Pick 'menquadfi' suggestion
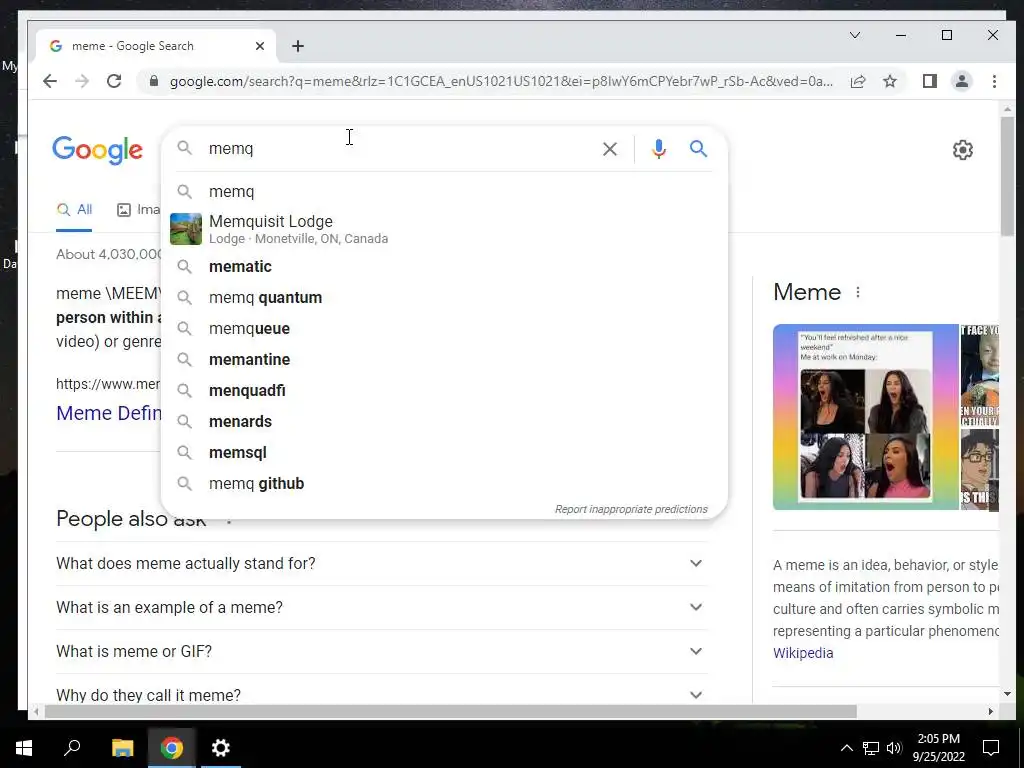The width and height of the screenshot is (1024, 768). tap(444, 391)
